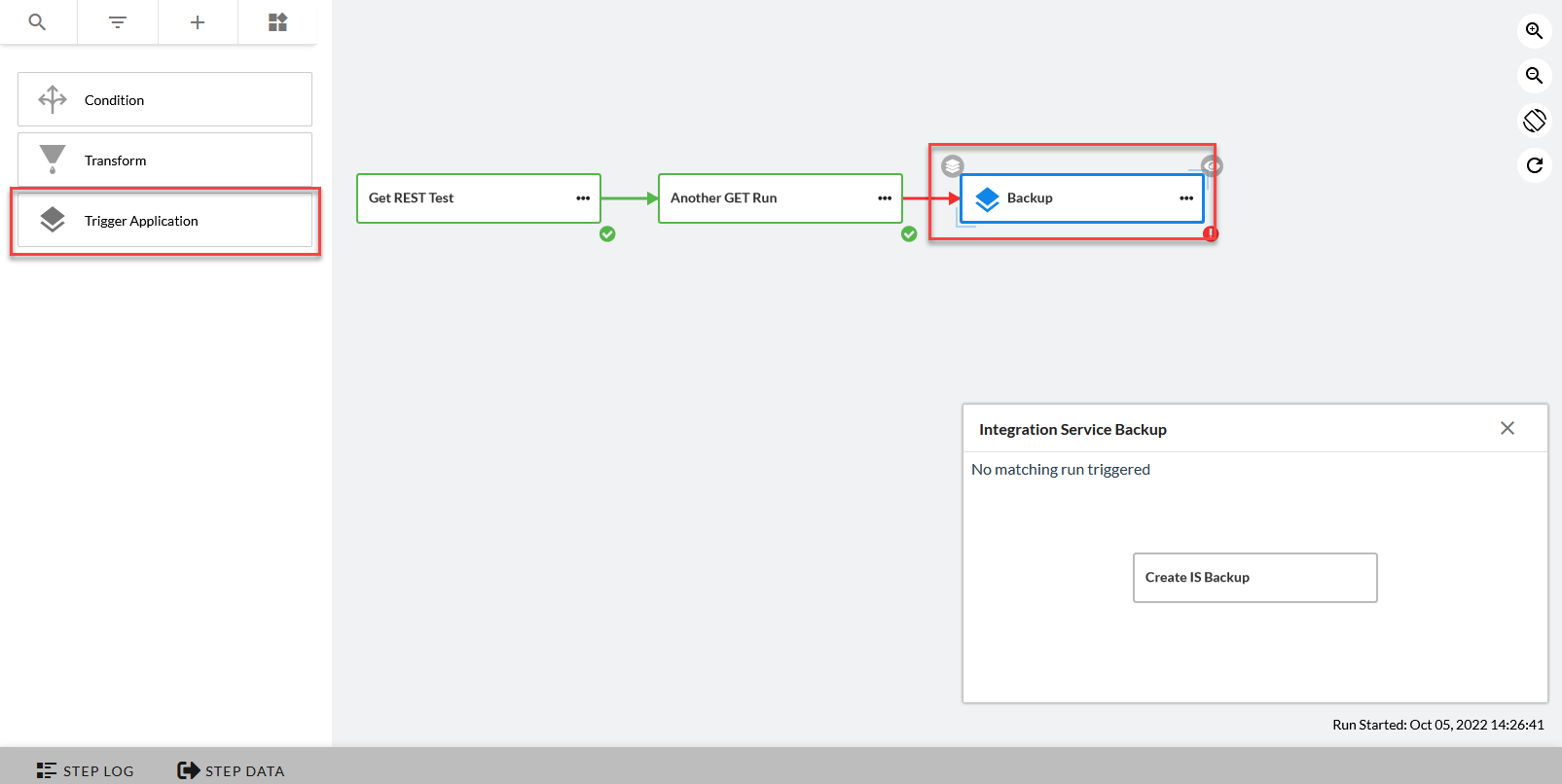The width and height of the screenshot is (1562, 784).
Task: Close the Integration Service Backup panel
Action: click(1508, 428)
